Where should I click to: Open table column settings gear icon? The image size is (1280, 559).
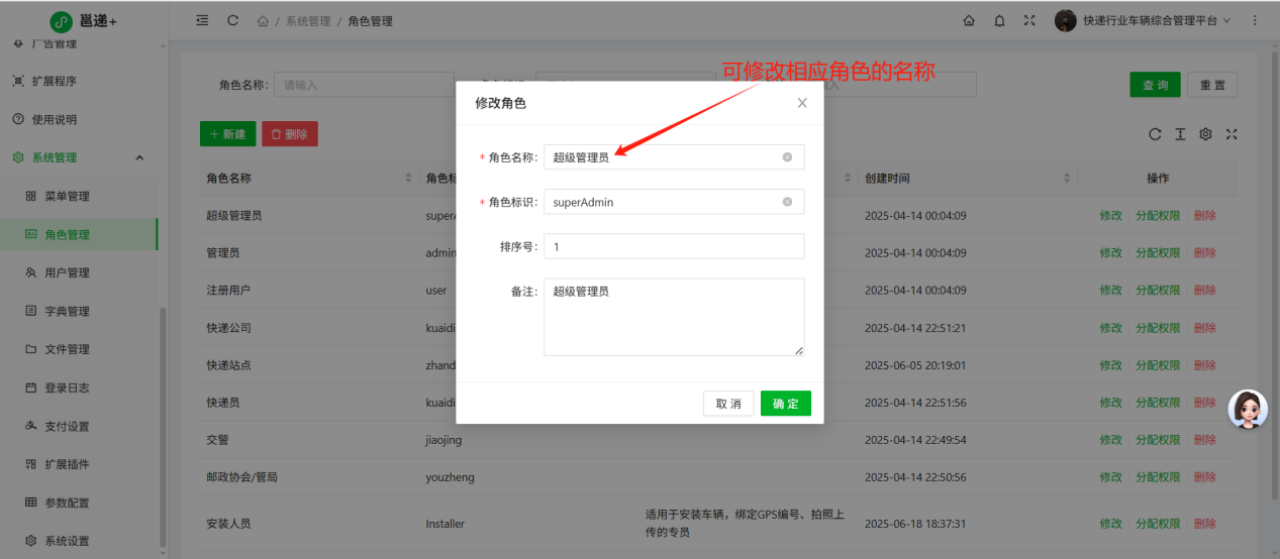coord(1206,134)
